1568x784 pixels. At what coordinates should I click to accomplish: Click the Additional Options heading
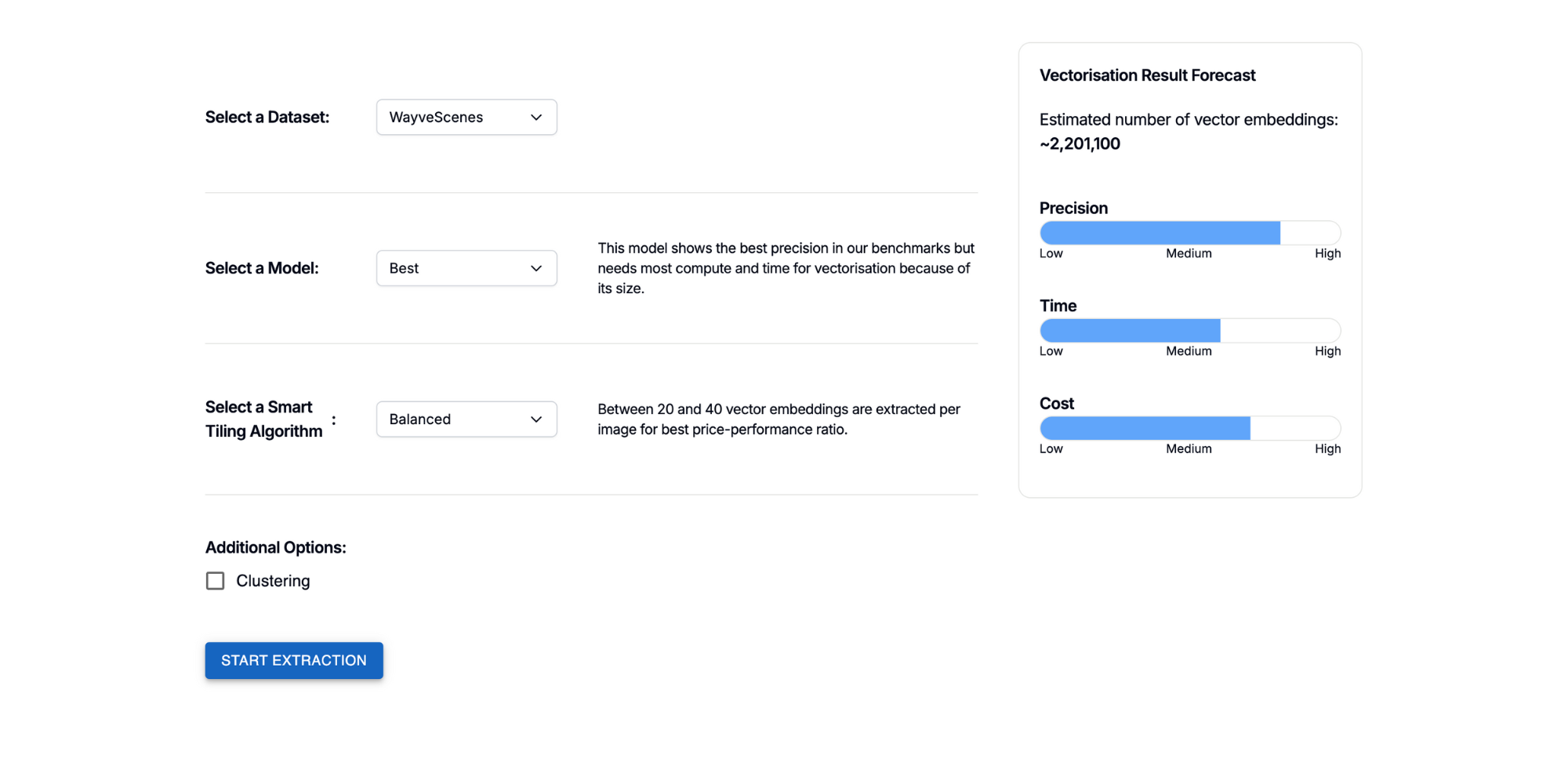click(x=275, y=548)
